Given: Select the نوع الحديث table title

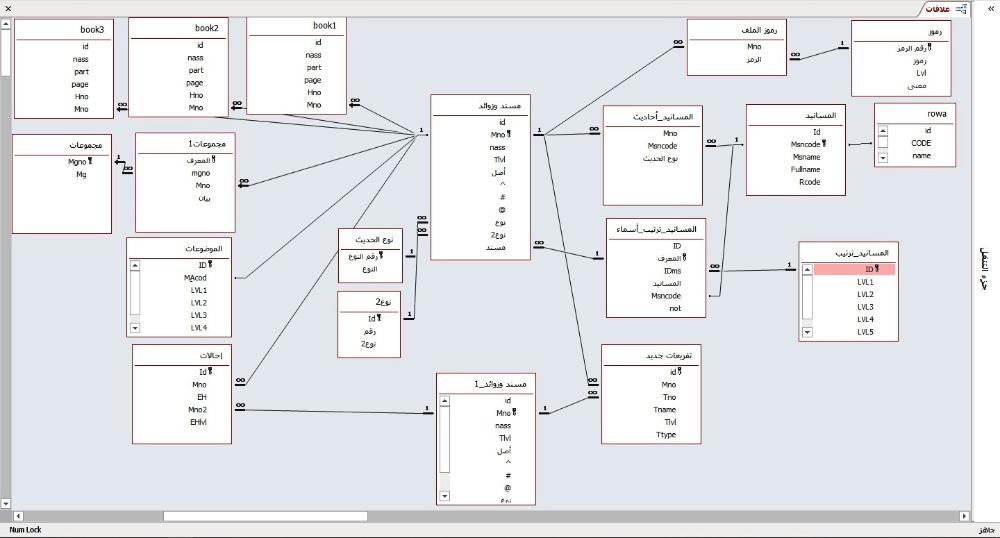Looking at the screenshot, I should (x=374, y=240).
